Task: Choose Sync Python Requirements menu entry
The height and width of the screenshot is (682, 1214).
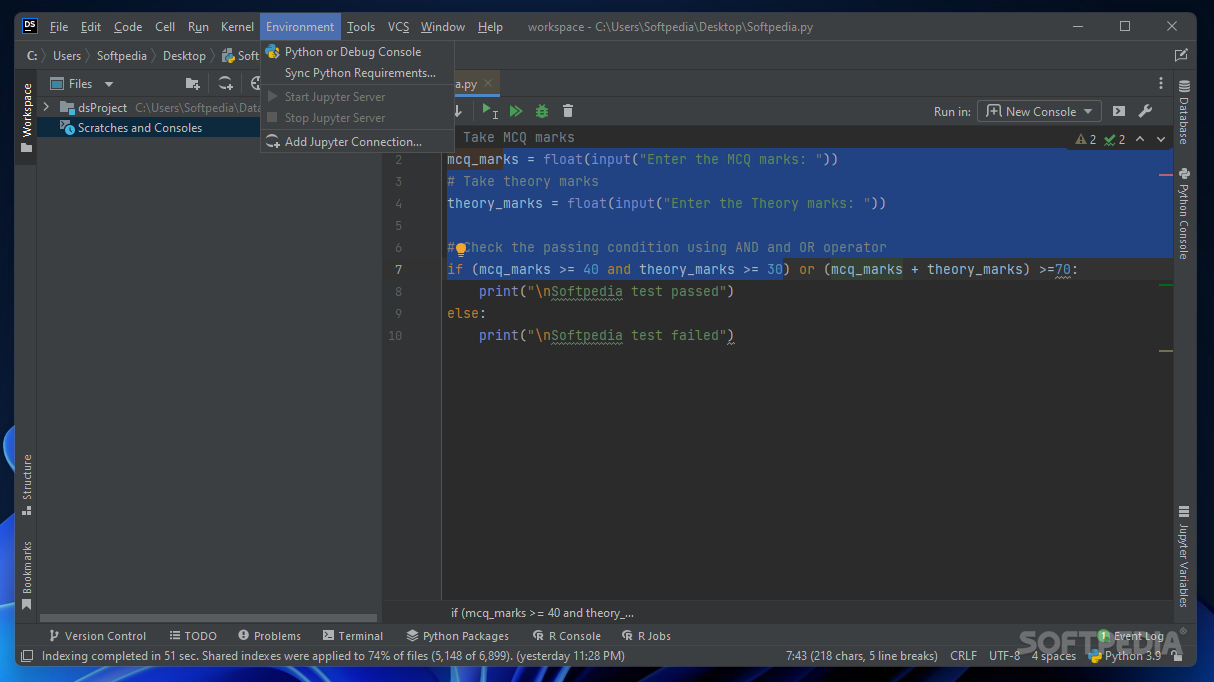Action: coord(357,73)
